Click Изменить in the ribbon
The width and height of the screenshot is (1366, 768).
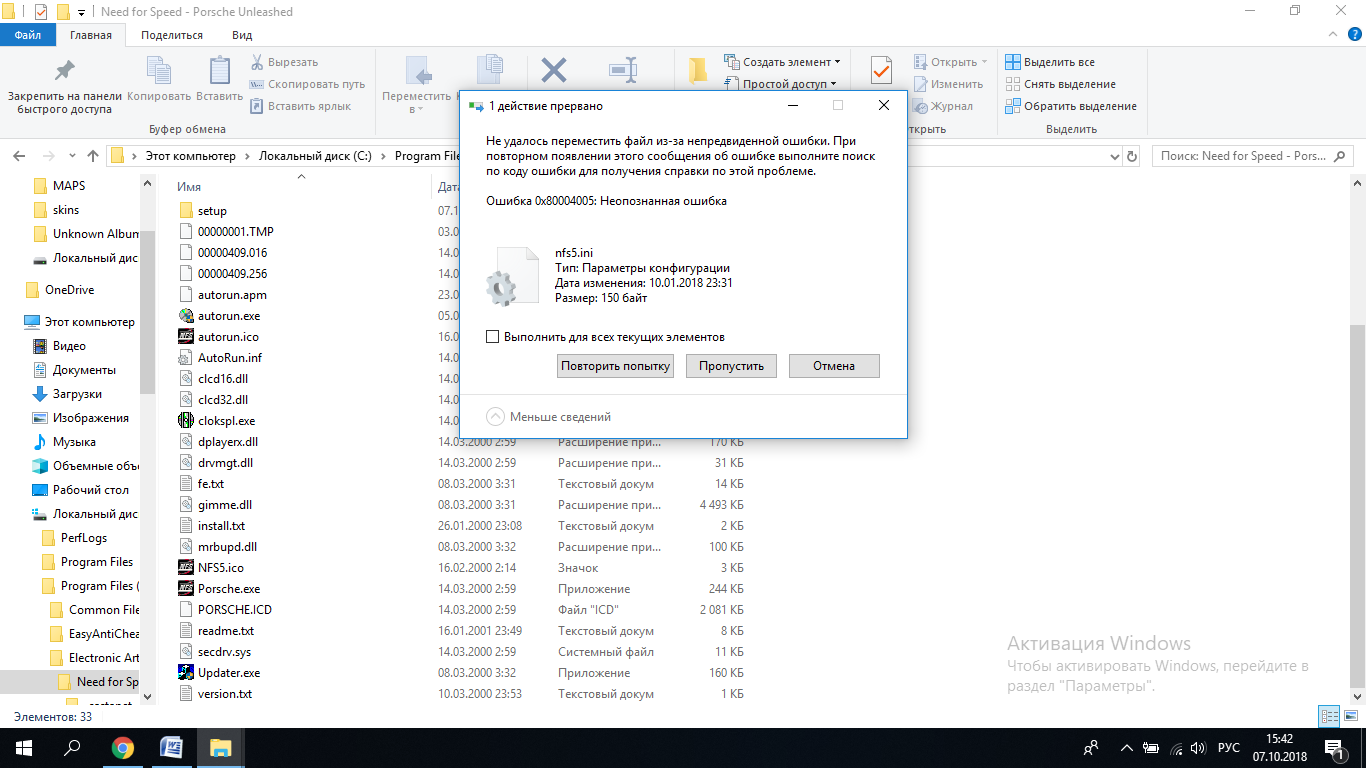click(948, 84)
